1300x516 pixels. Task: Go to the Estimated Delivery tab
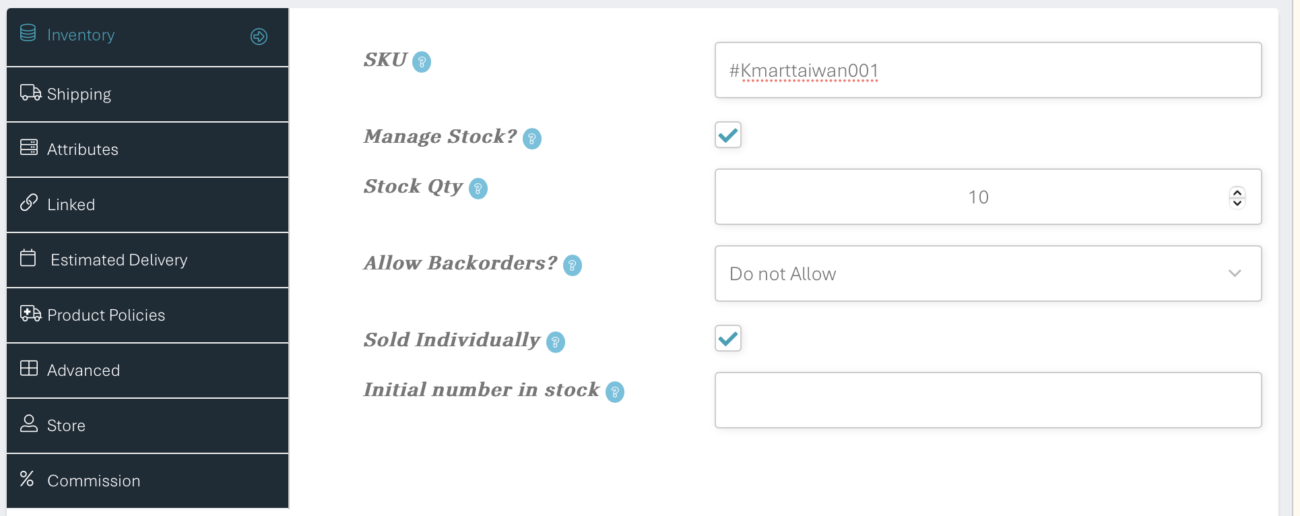147,259
